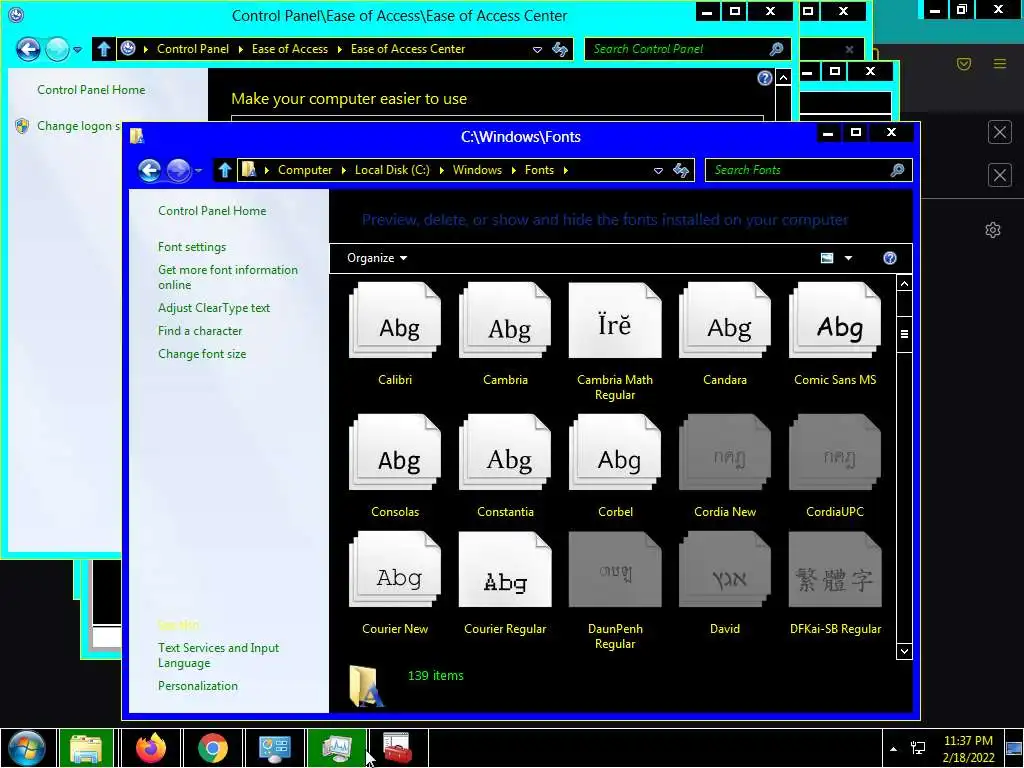This screenshot has width=1024, height=768.
Task: Go forward in the Fonts window
Action: pos(178,170)
